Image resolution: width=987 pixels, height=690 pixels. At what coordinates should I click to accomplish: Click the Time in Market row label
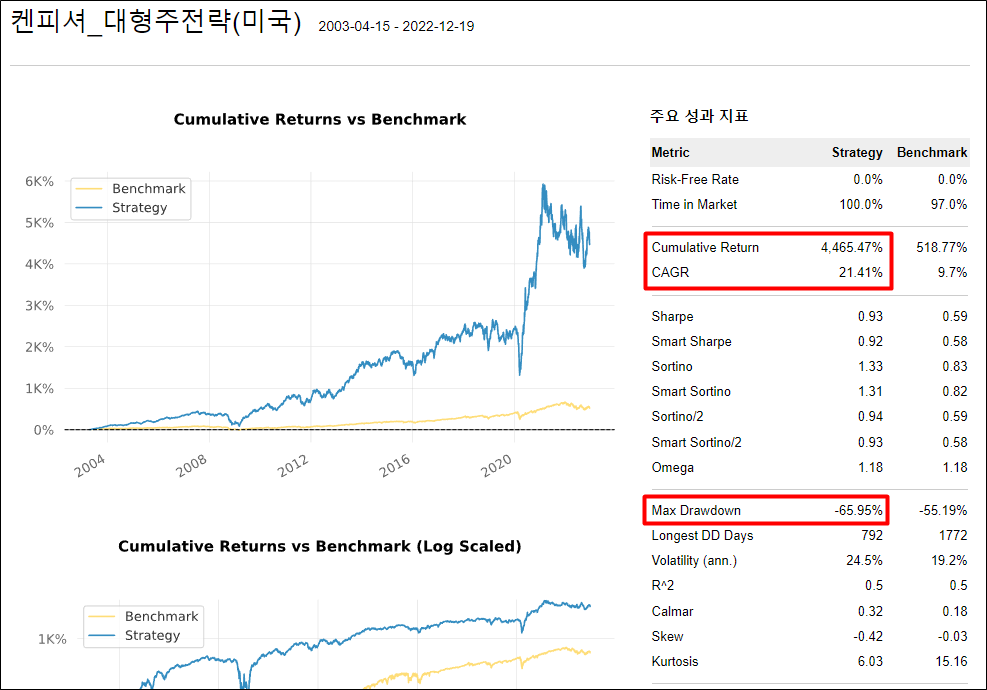tap(694, 204)
